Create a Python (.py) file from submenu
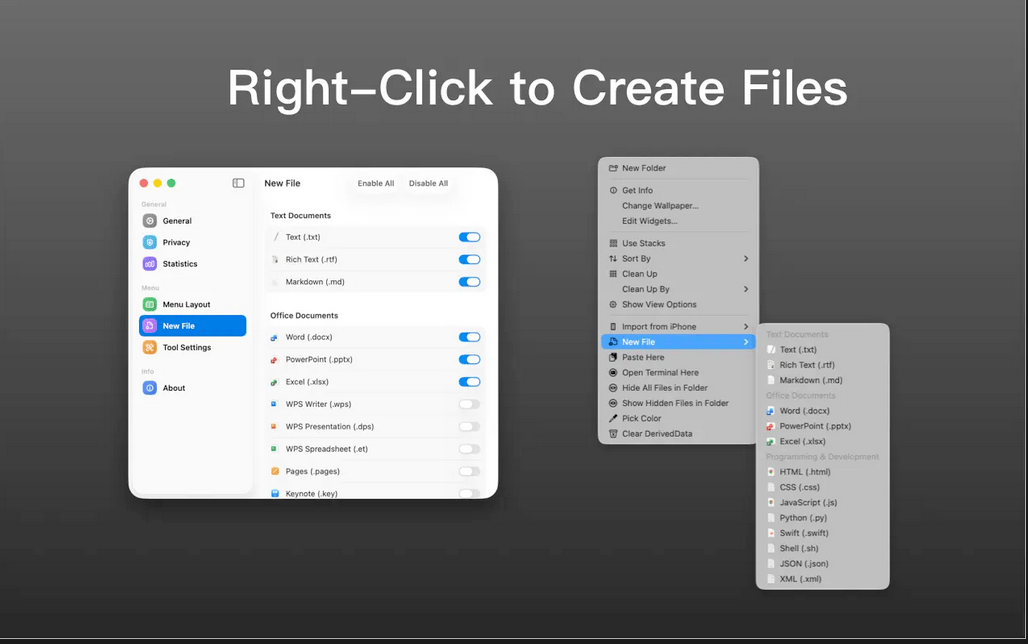Image resolution: width=1028 pixels, height=644 pixels. 803,518
